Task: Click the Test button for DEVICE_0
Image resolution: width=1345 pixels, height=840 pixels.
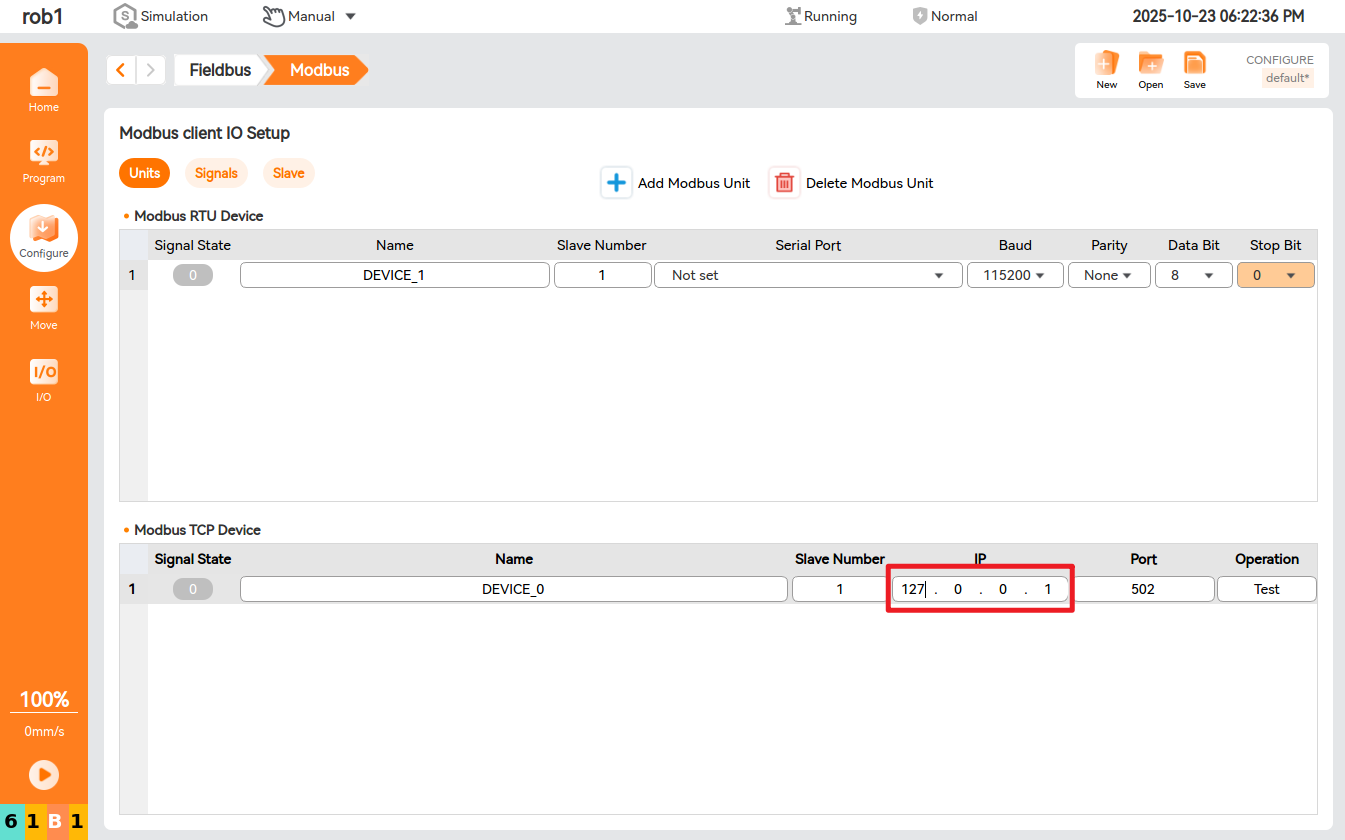Action: [x=1266, y=589]
